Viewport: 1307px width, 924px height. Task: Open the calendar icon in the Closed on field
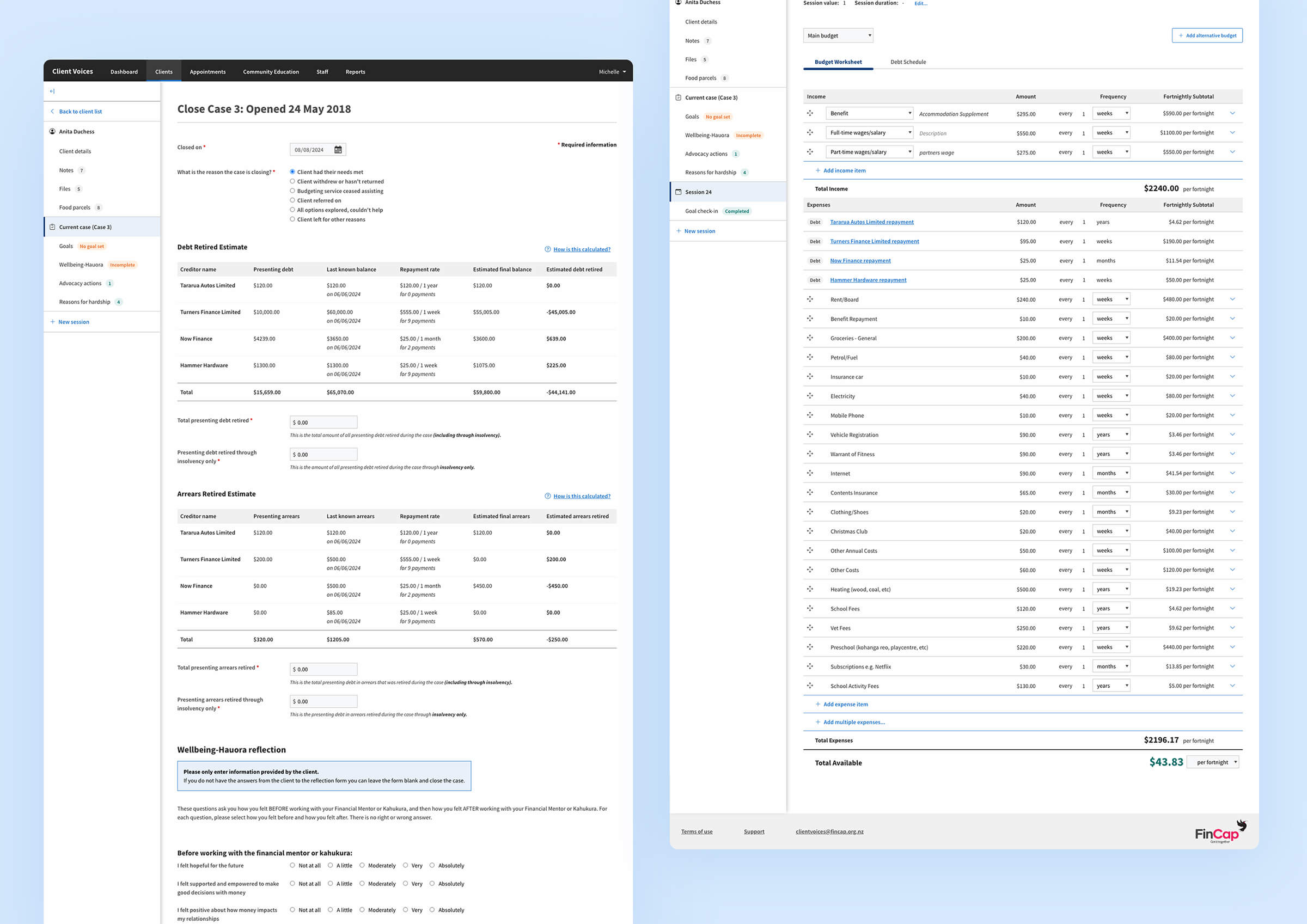pyautogui.click(x=339, y=149)
